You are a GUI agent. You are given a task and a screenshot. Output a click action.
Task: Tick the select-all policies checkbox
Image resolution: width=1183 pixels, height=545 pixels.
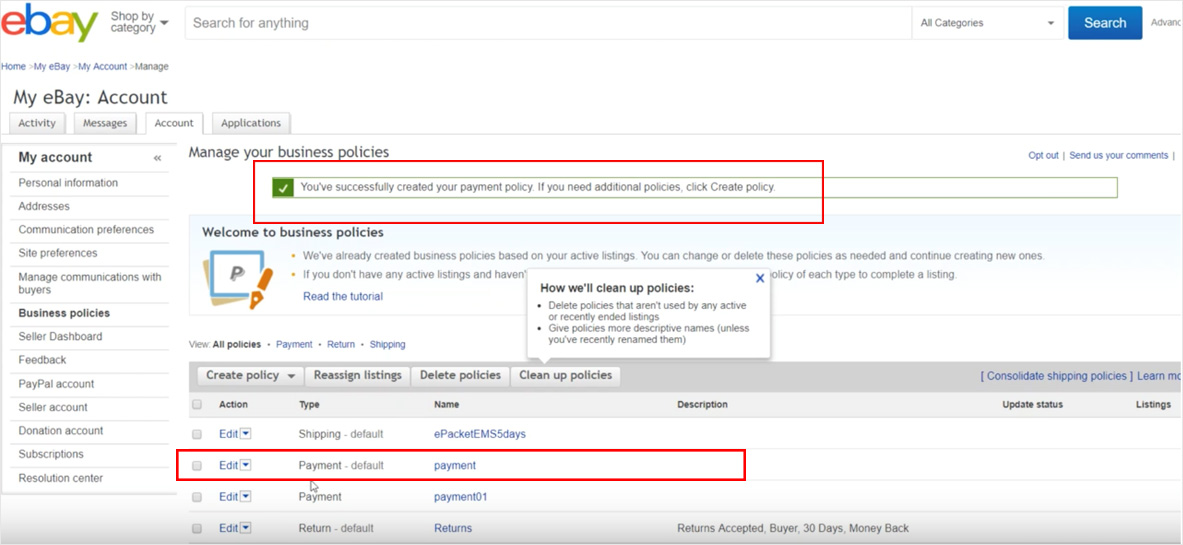(x=197, y=405)
